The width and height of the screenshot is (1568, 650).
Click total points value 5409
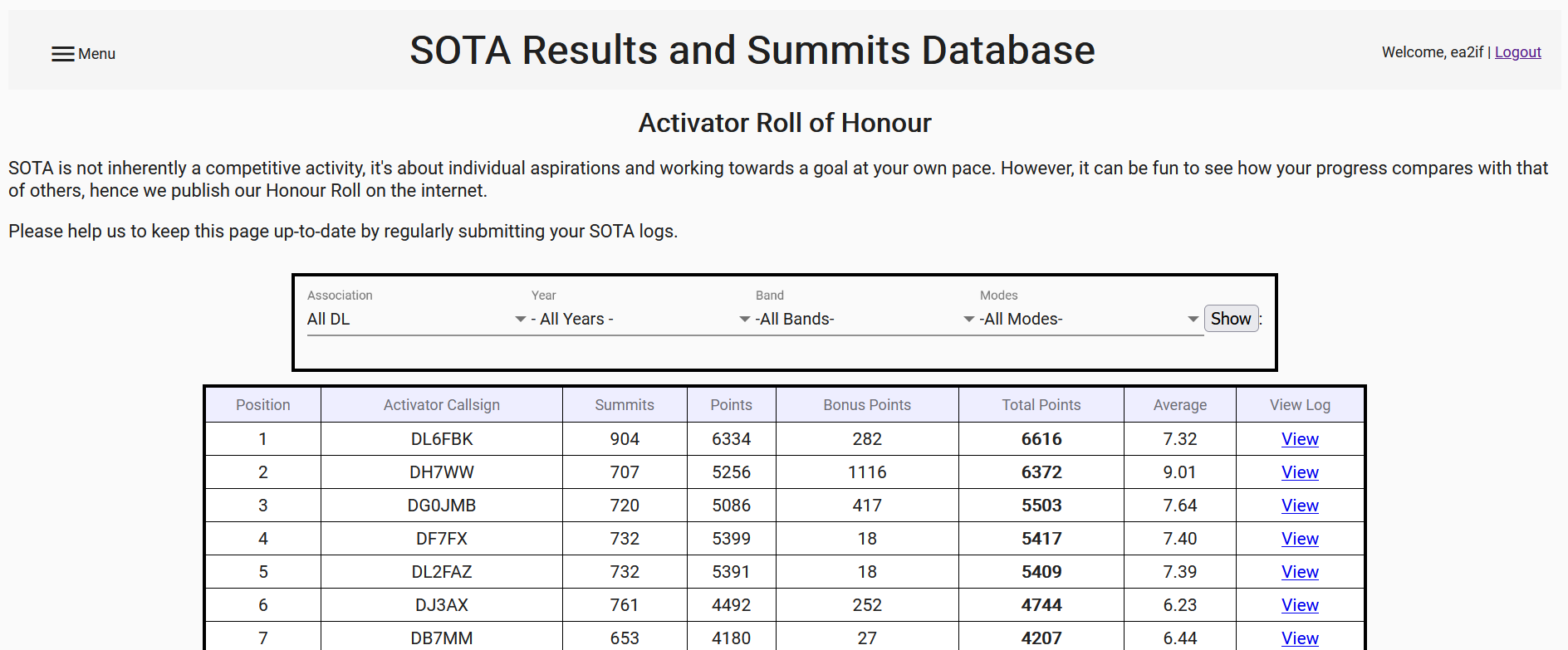1041,572
